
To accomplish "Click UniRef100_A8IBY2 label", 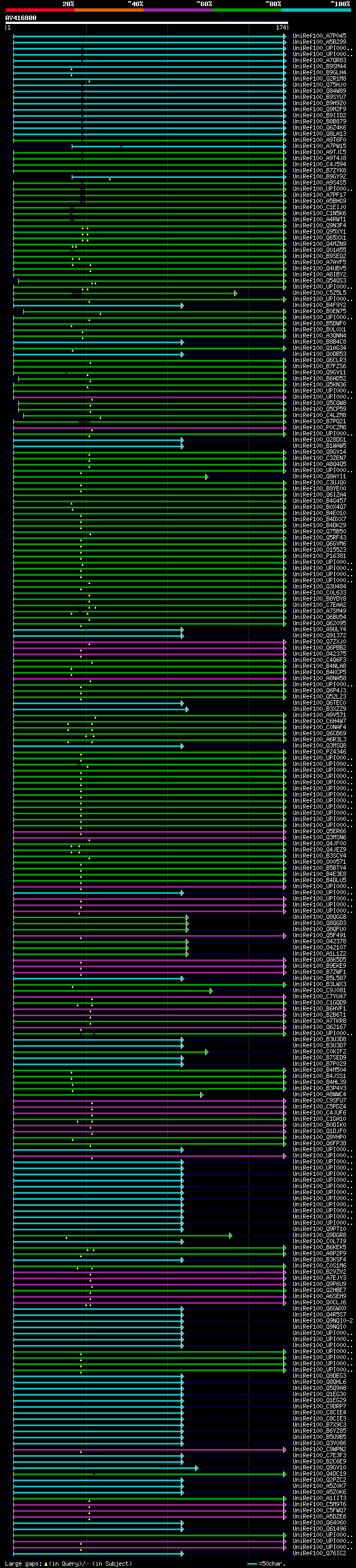I will coord(319,275).
